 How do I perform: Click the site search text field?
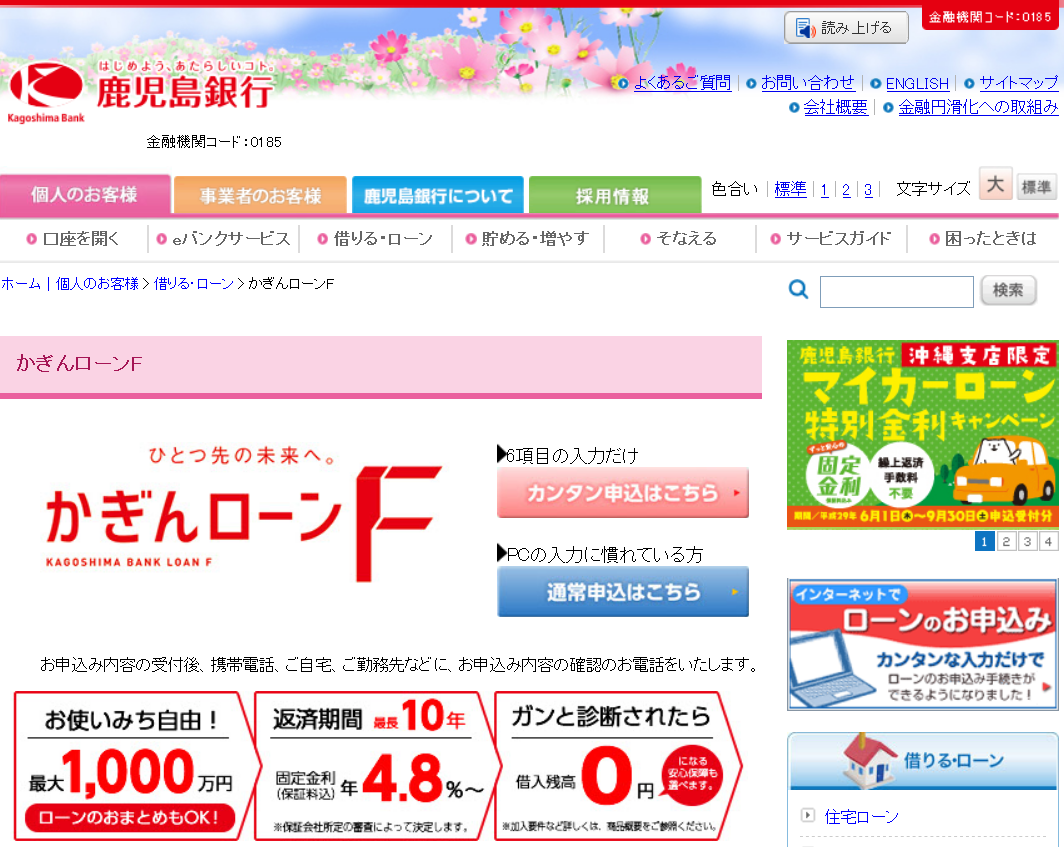tap(896, 291)
